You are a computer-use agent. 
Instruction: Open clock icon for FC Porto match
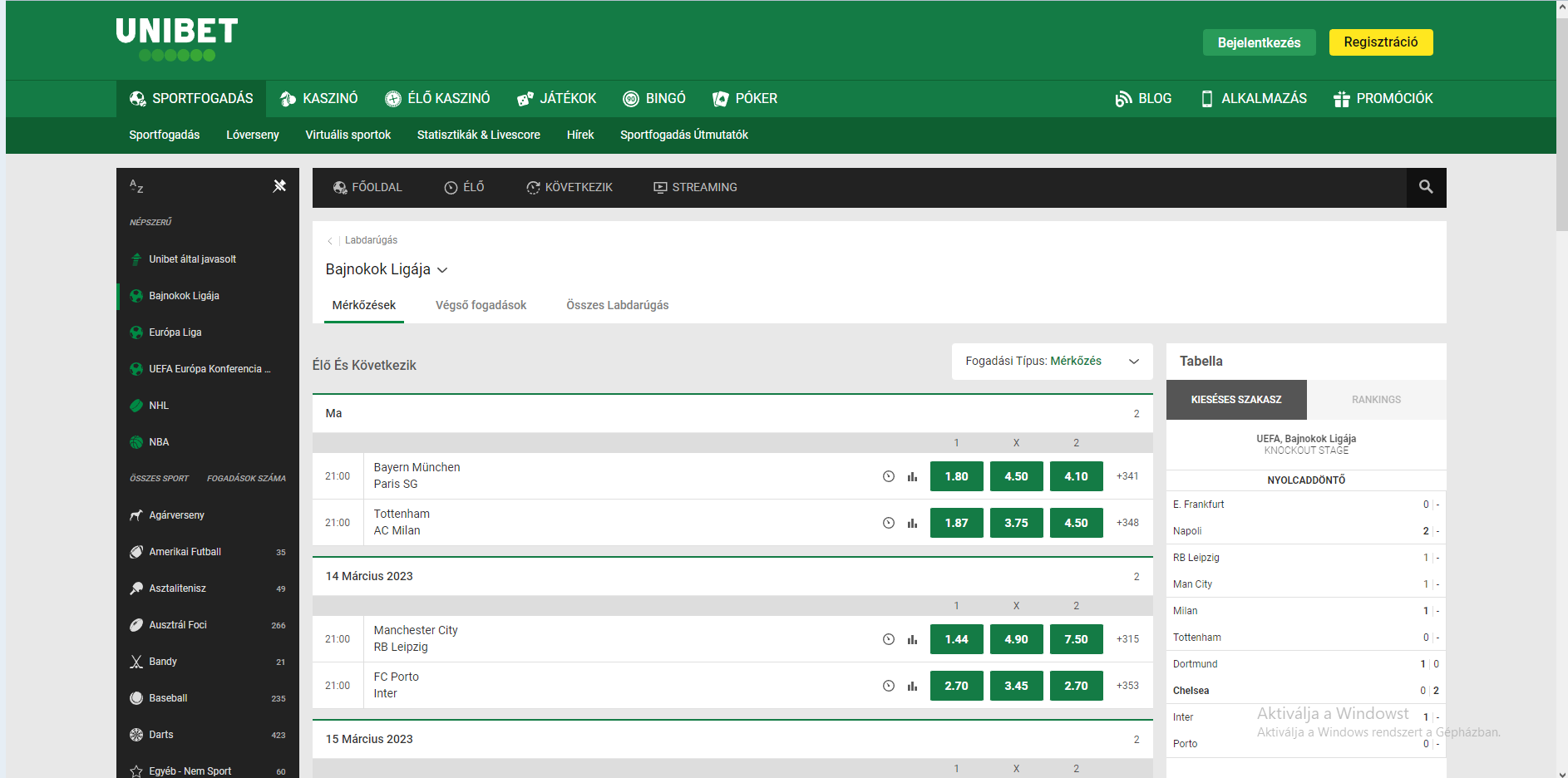888,686
